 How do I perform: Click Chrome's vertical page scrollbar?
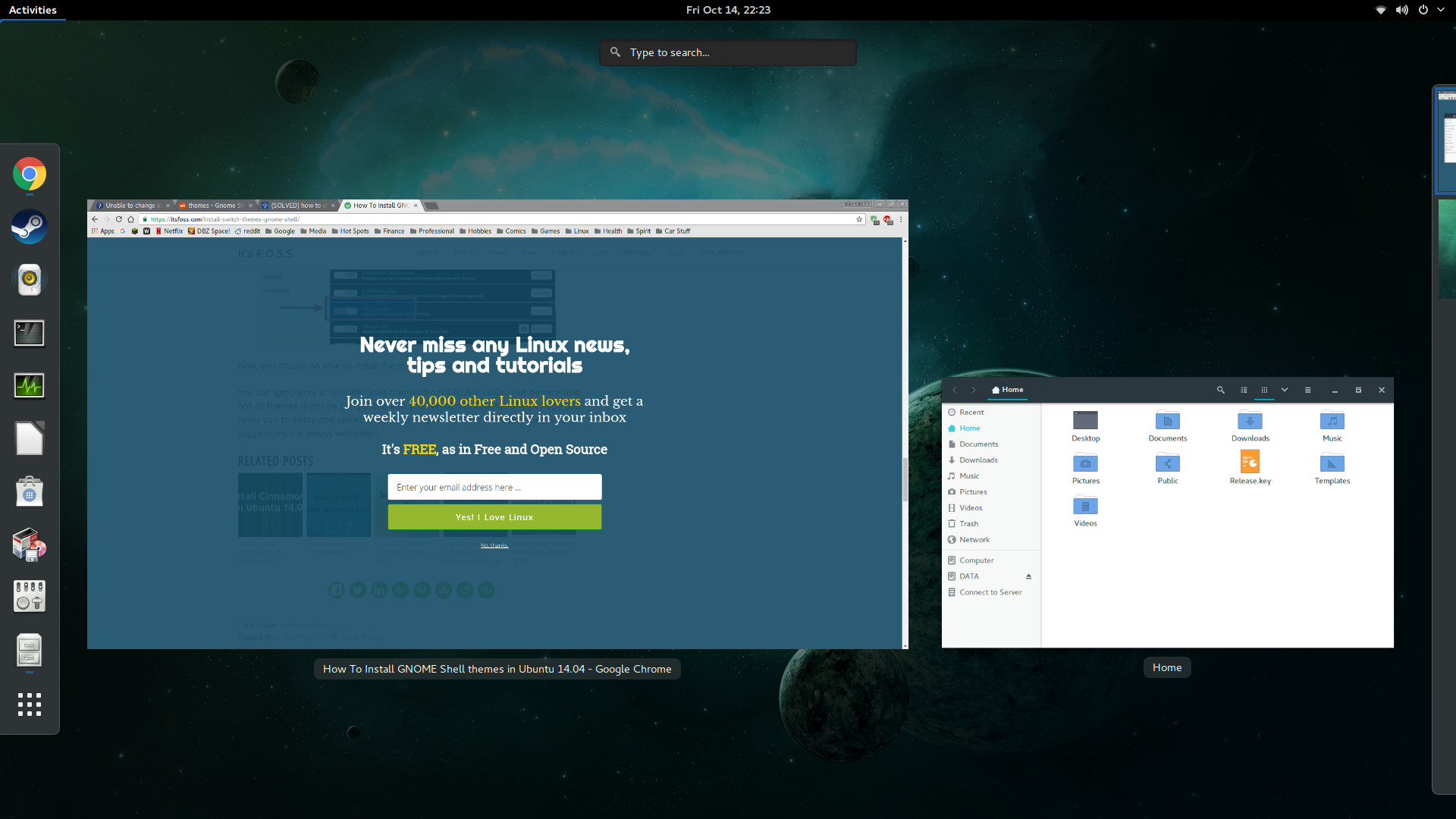[x=905, y=479]
